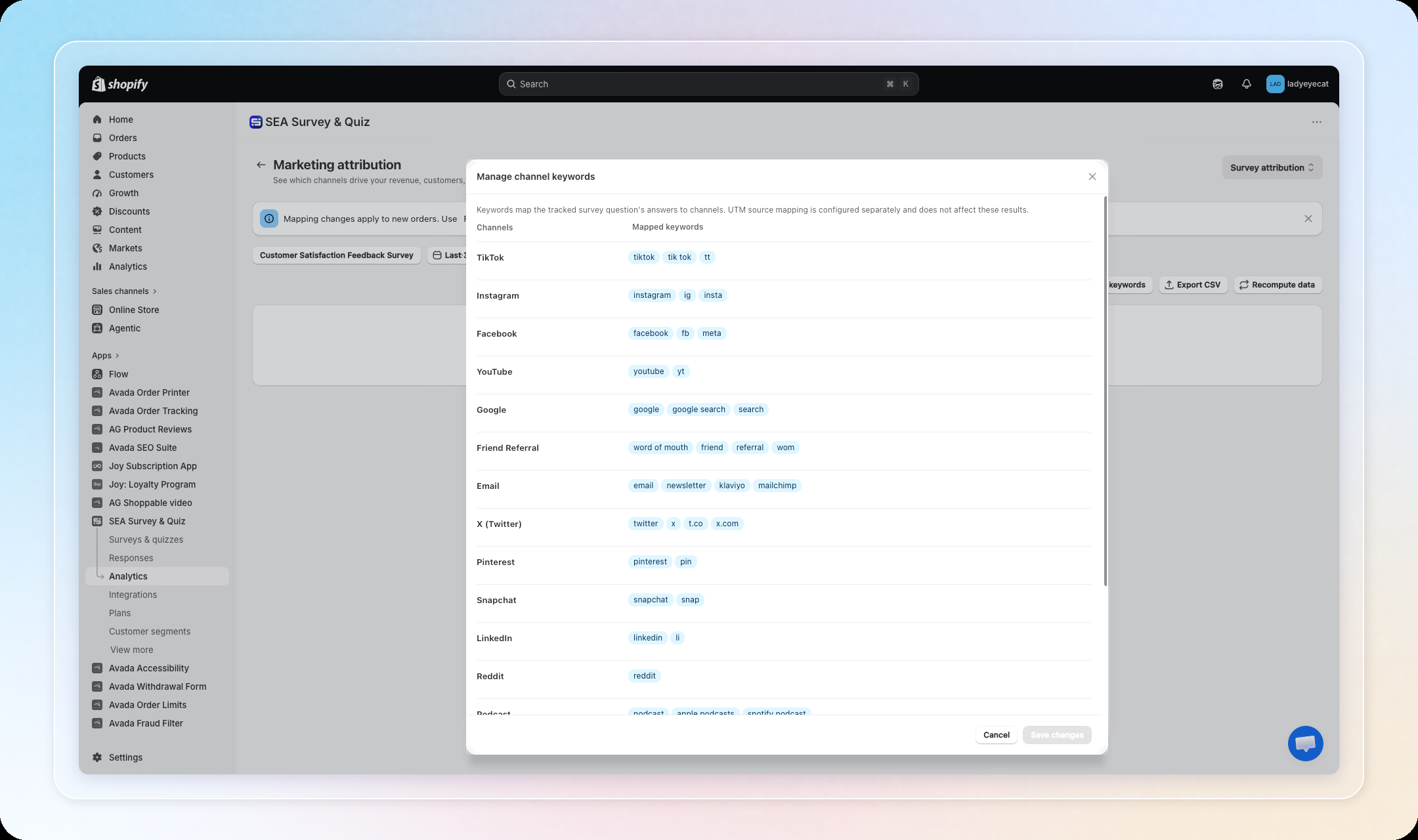The height and width of the screenshot is (840, 1418).
Task: Click the 'x.com' keyword tag
Action: pyautogui.click(x=727, y=524)
